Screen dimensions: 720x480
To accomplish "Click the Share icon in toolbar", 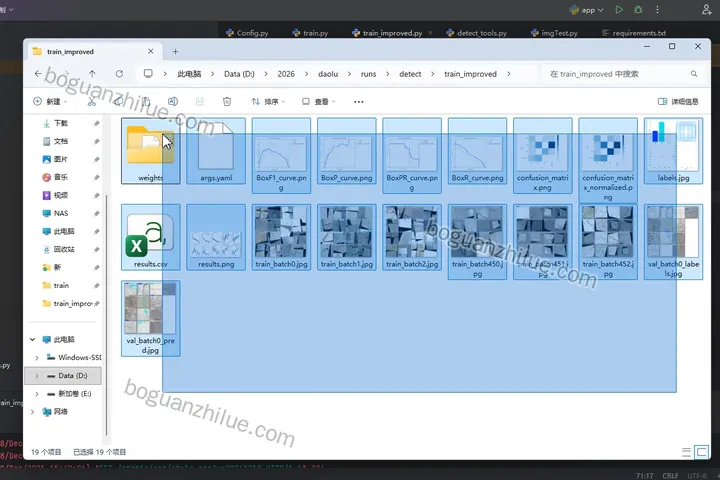I will pos(200,102).
